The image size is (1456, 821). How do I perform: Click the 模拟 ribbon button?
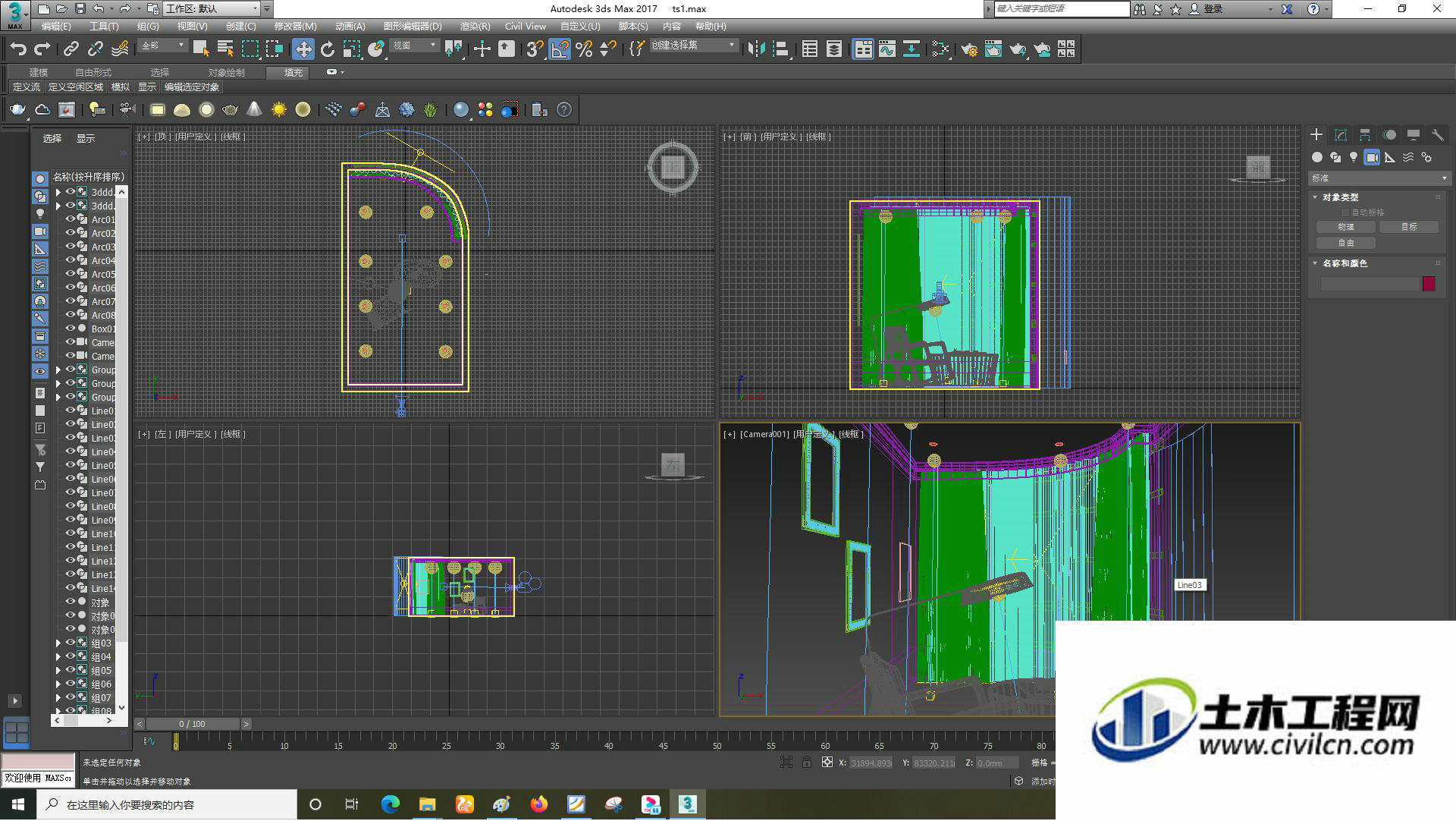click(x=121, y=87)
